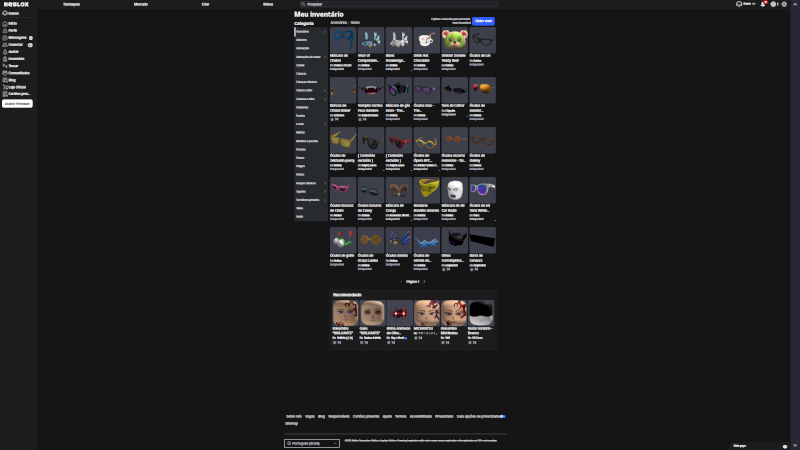Go to the previous inventory page arrow
800x450 pixels.
point(402,282)
